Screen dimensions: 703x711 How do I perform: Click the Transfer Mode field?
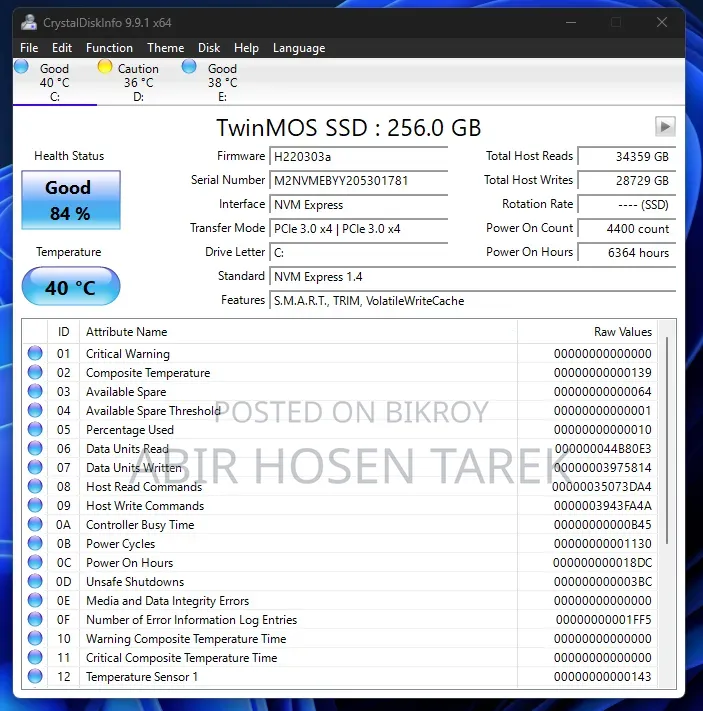tap(359, 229)
